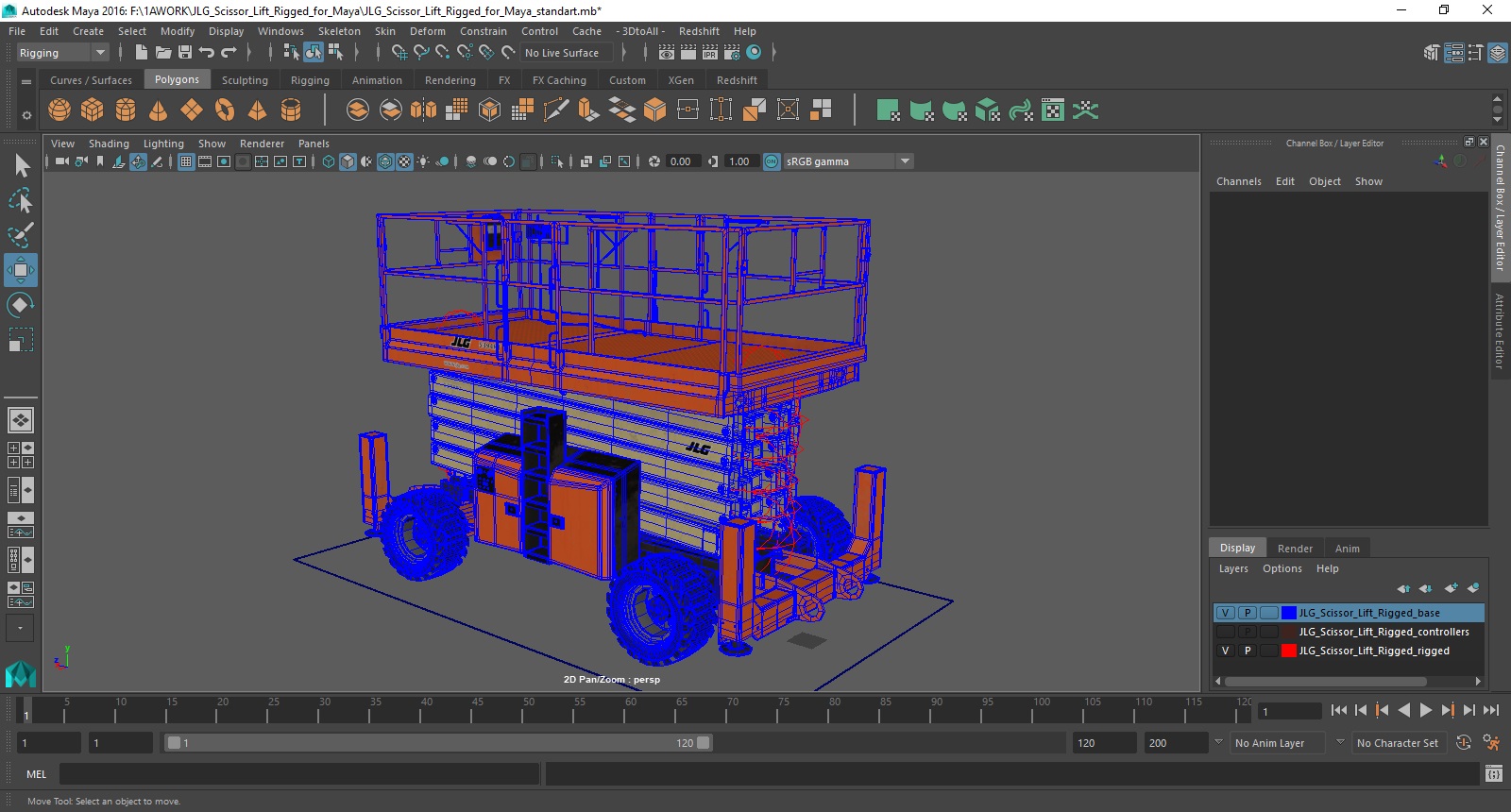Toggle display type box of Rigged_base layer

tap(1269, 613)
